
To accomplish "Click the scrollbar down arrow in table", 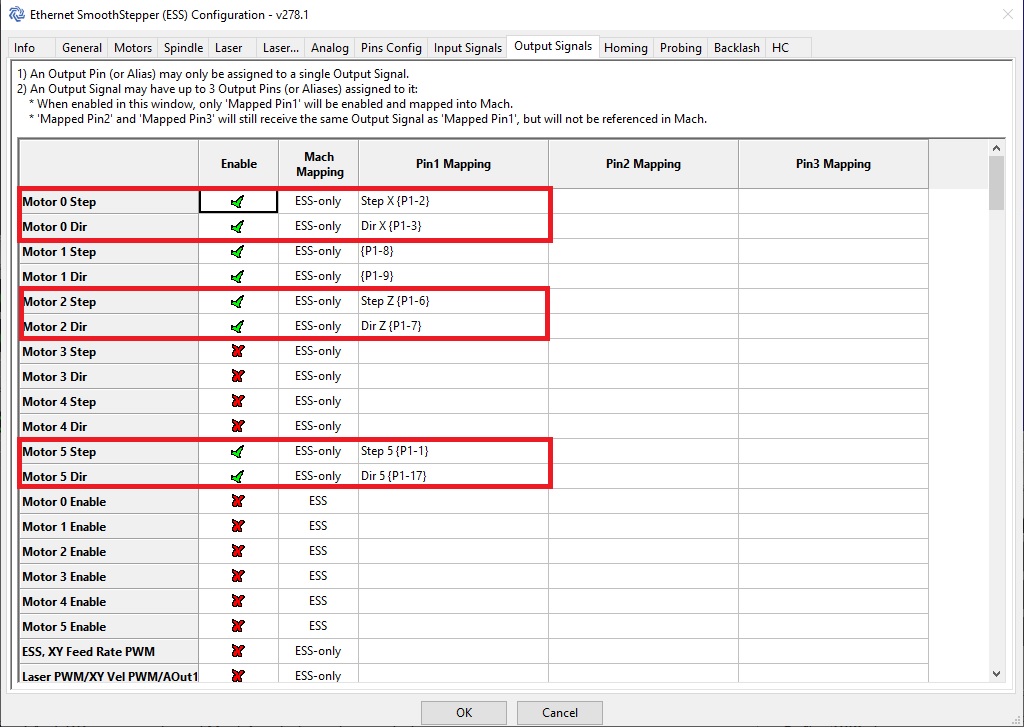I will (x=996, y=674).
